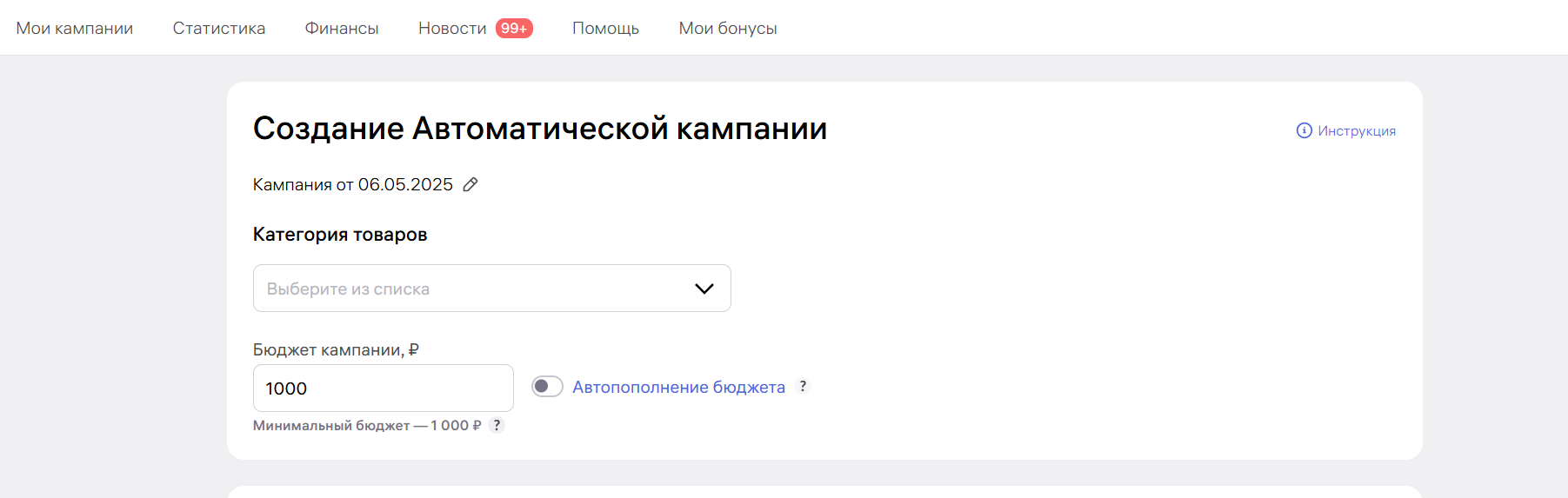
Task: Open the Новости menu item
Action: click(452, 29)
